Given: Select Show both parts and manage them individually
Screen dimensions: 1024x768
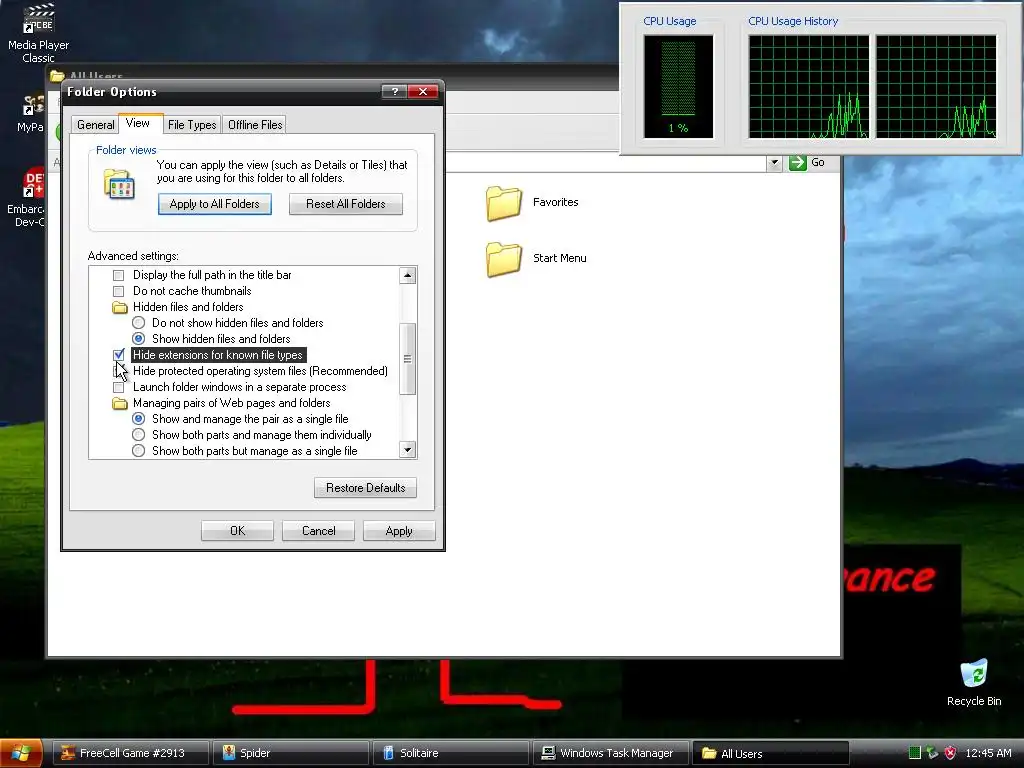Looking at the screenshot, I should pos(138,435).
